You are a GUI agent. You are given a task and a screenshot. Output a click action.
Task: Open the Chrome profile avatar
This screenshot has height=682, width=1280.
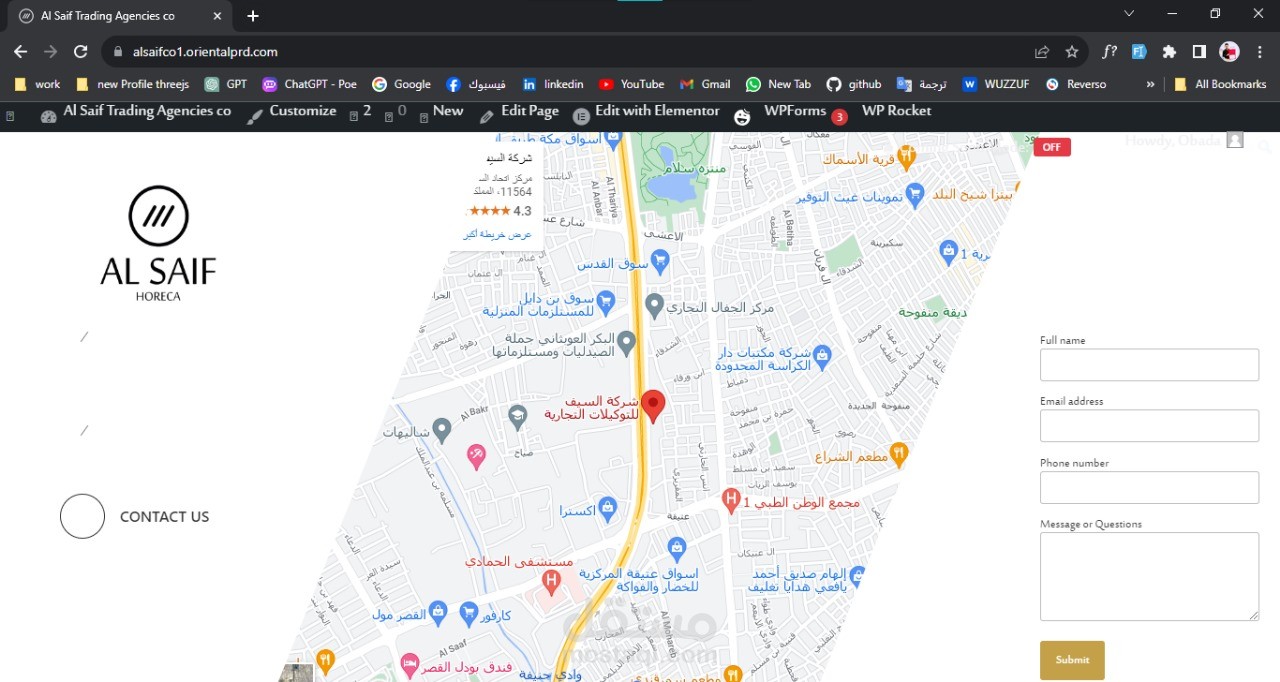[x=1229, y=52]
